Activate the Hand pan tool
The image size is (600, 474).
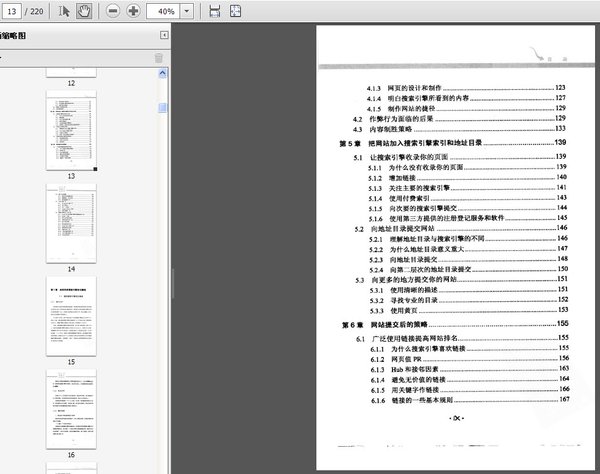pyautogui.click(x=84, y=11)
